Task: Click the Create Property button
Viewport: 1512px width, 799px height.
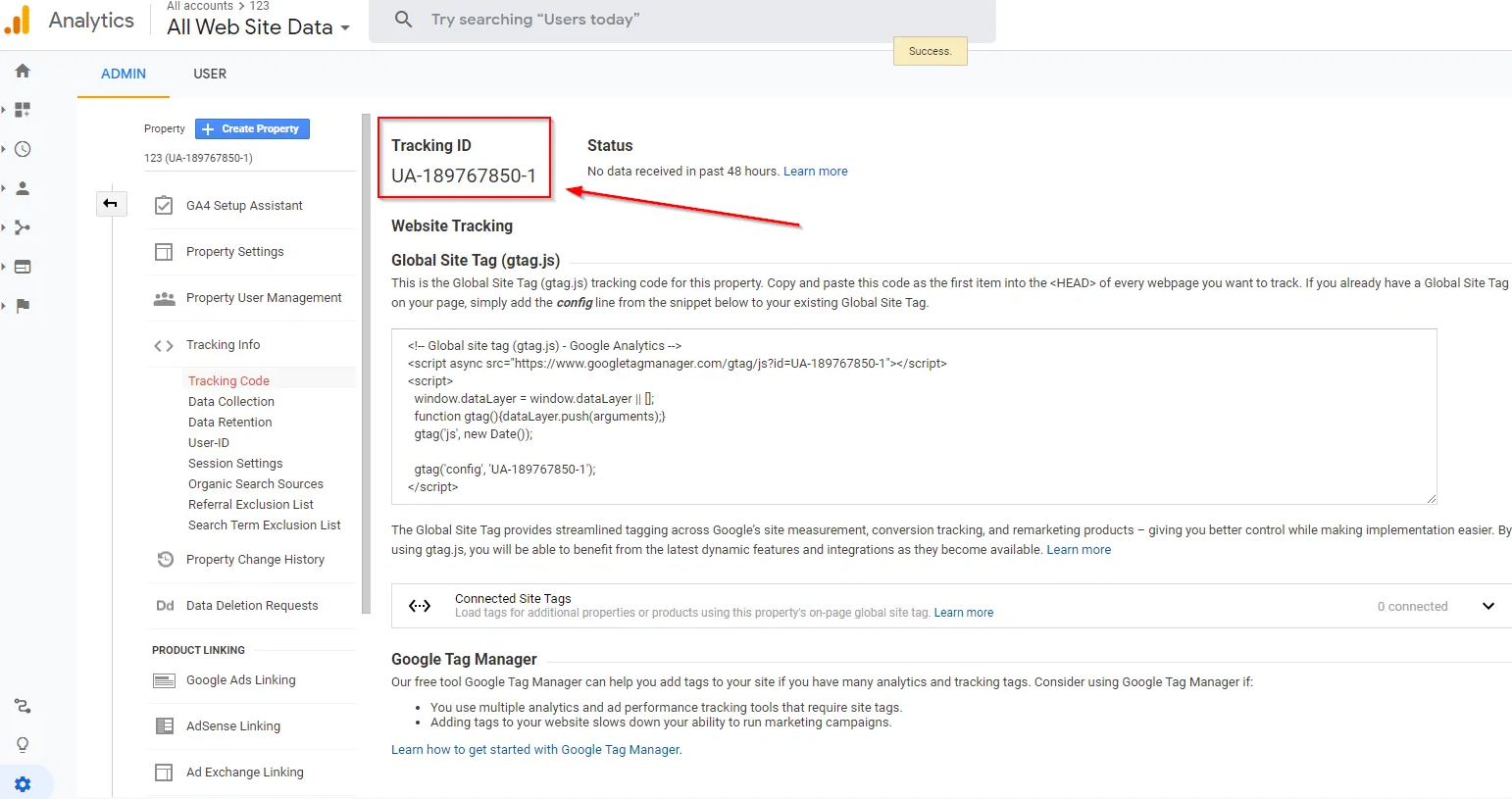Action: (x=252, y=128)
